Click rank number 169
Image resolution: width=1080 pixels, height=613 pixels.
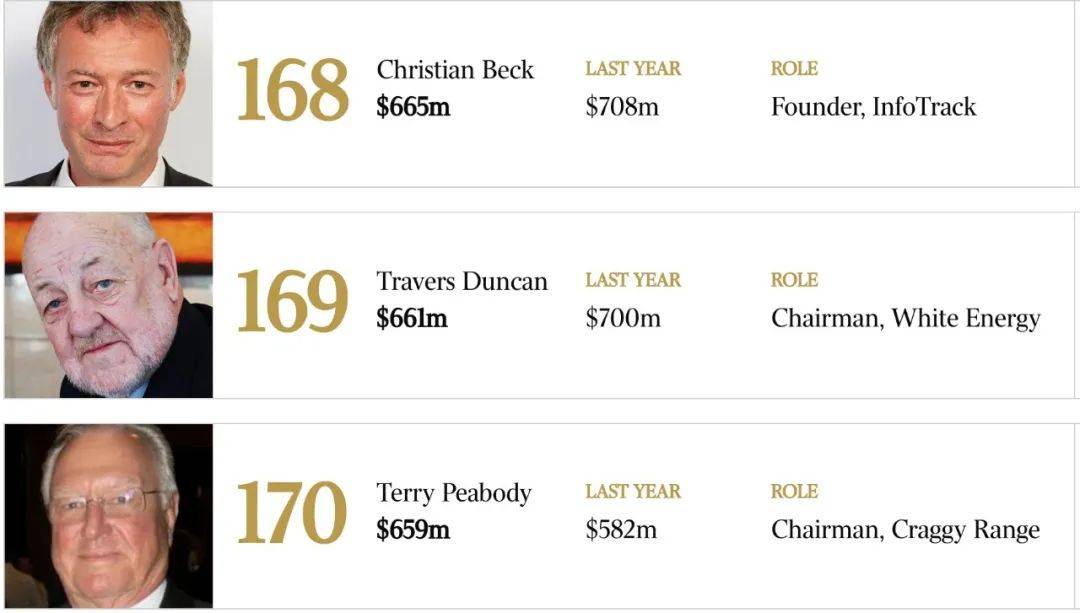(x=292, y=301)
